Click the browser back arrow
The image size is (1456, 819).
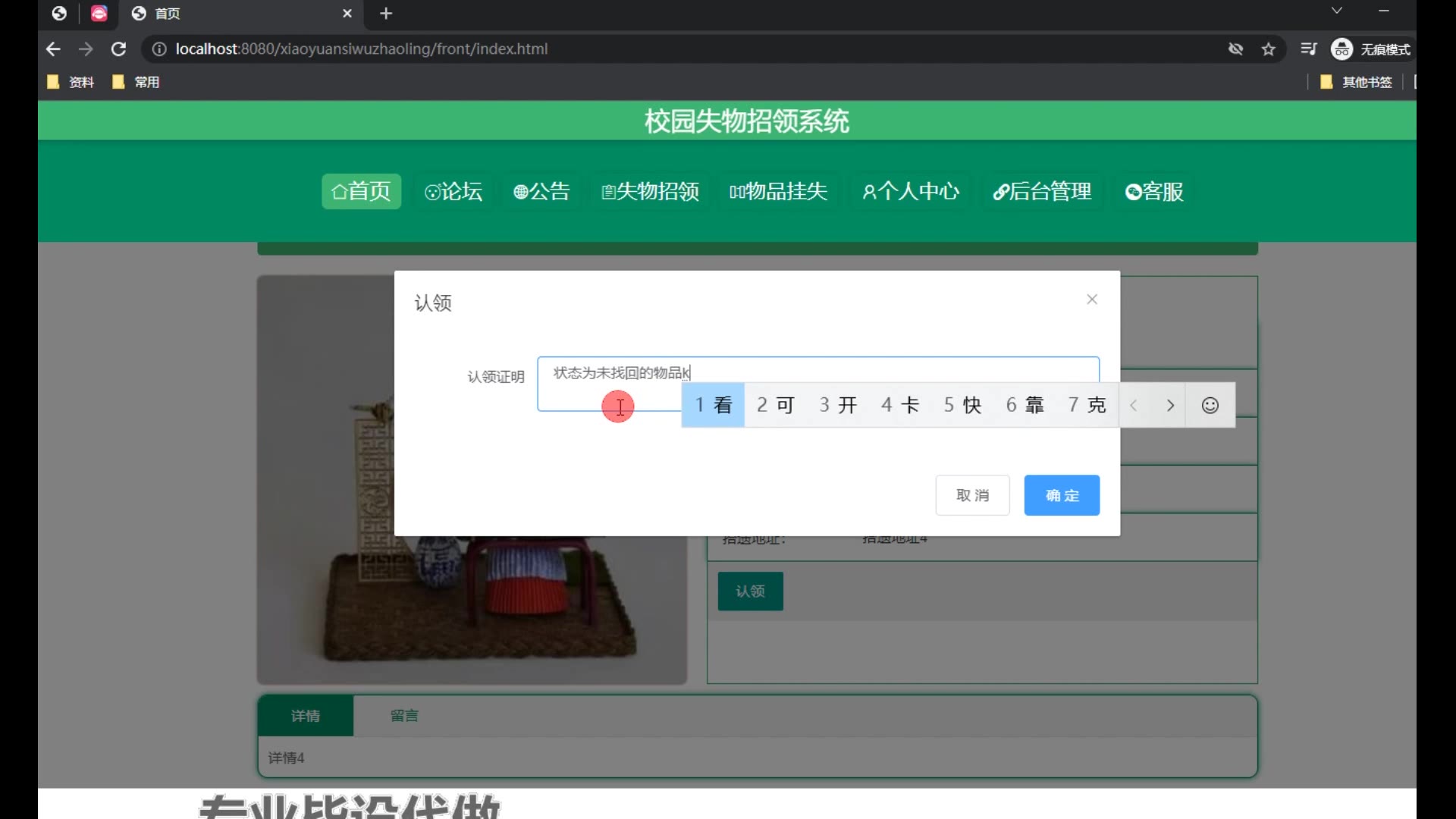tap(53, 49)
